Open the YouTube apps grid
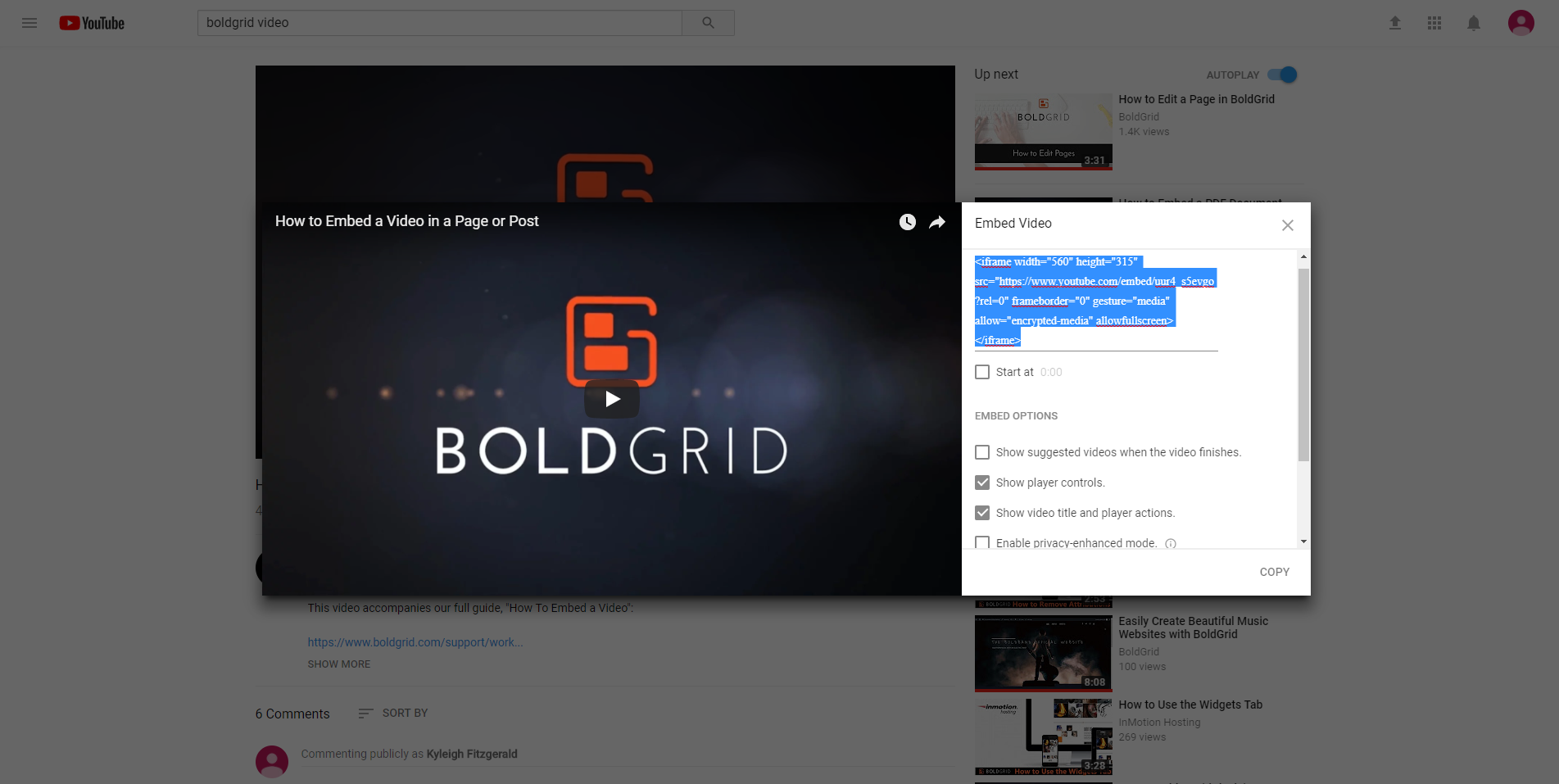 click(1434, 23)
